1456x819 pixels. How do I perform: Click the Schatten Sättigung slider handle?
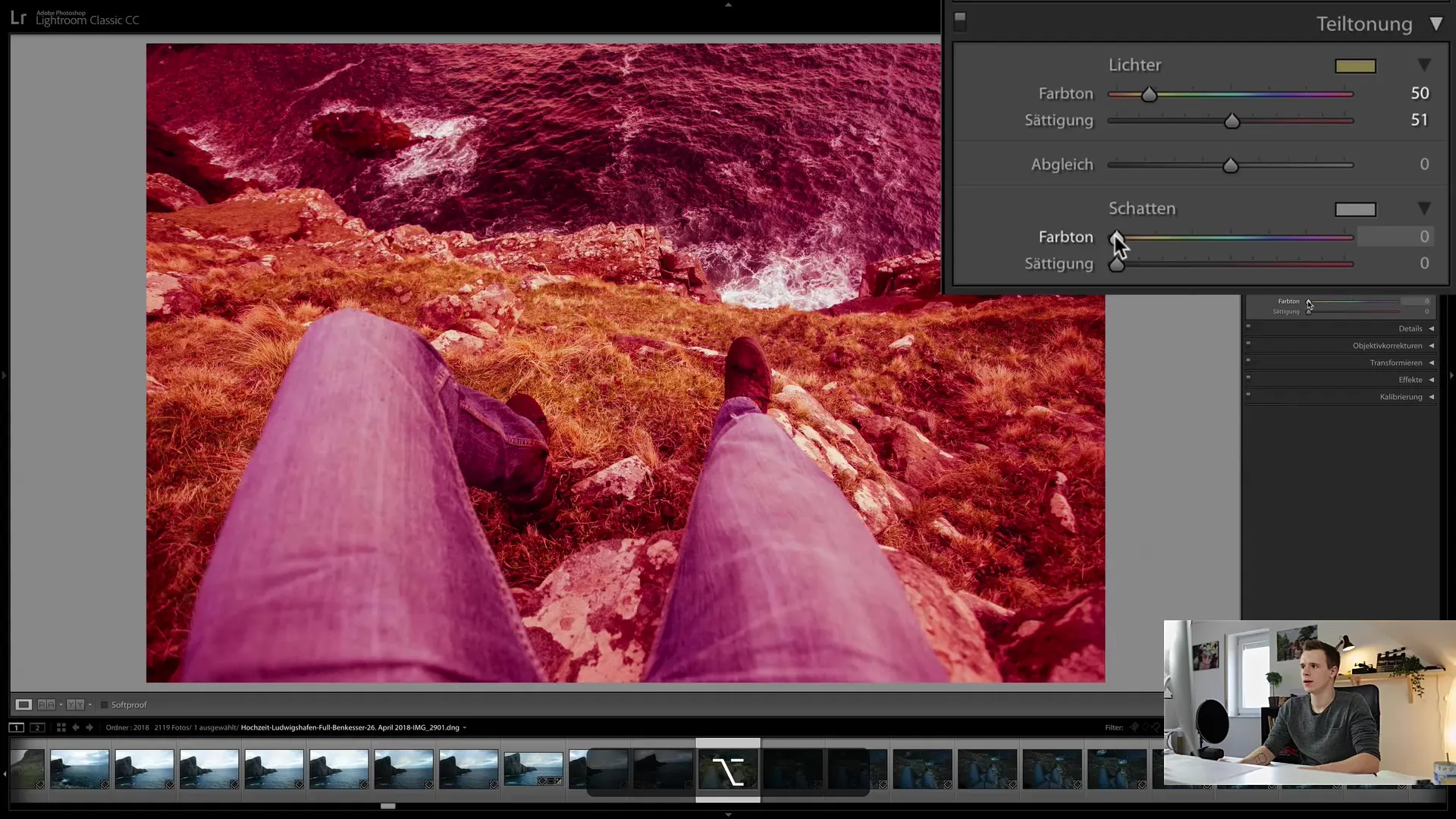pyautogui.click(x=1116, y=264)
